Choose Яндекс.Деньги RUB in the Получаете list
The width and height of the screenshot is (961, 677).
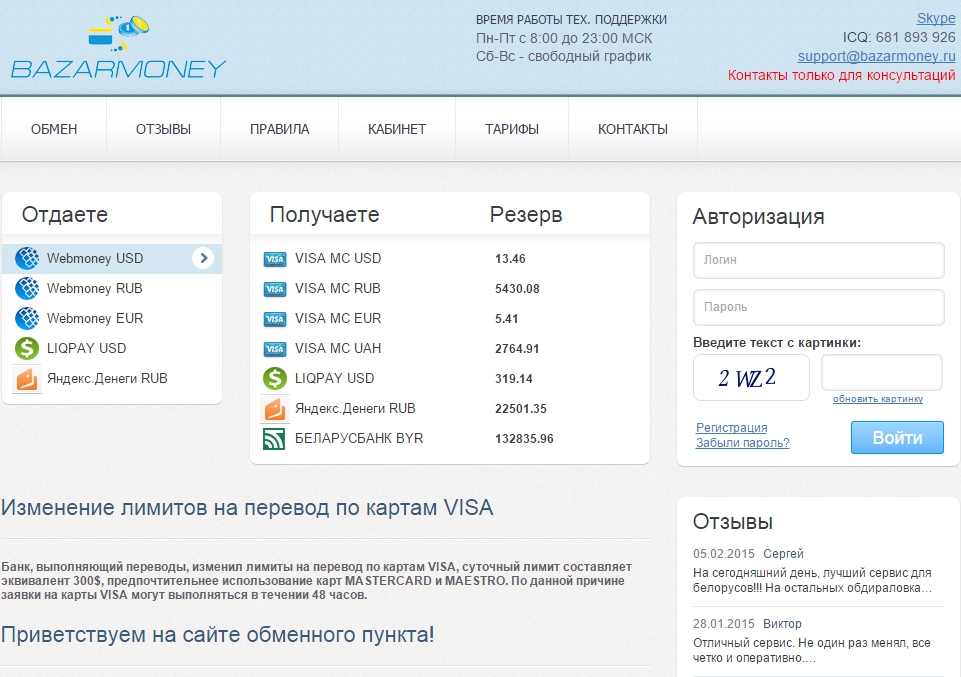click(450, 409)
